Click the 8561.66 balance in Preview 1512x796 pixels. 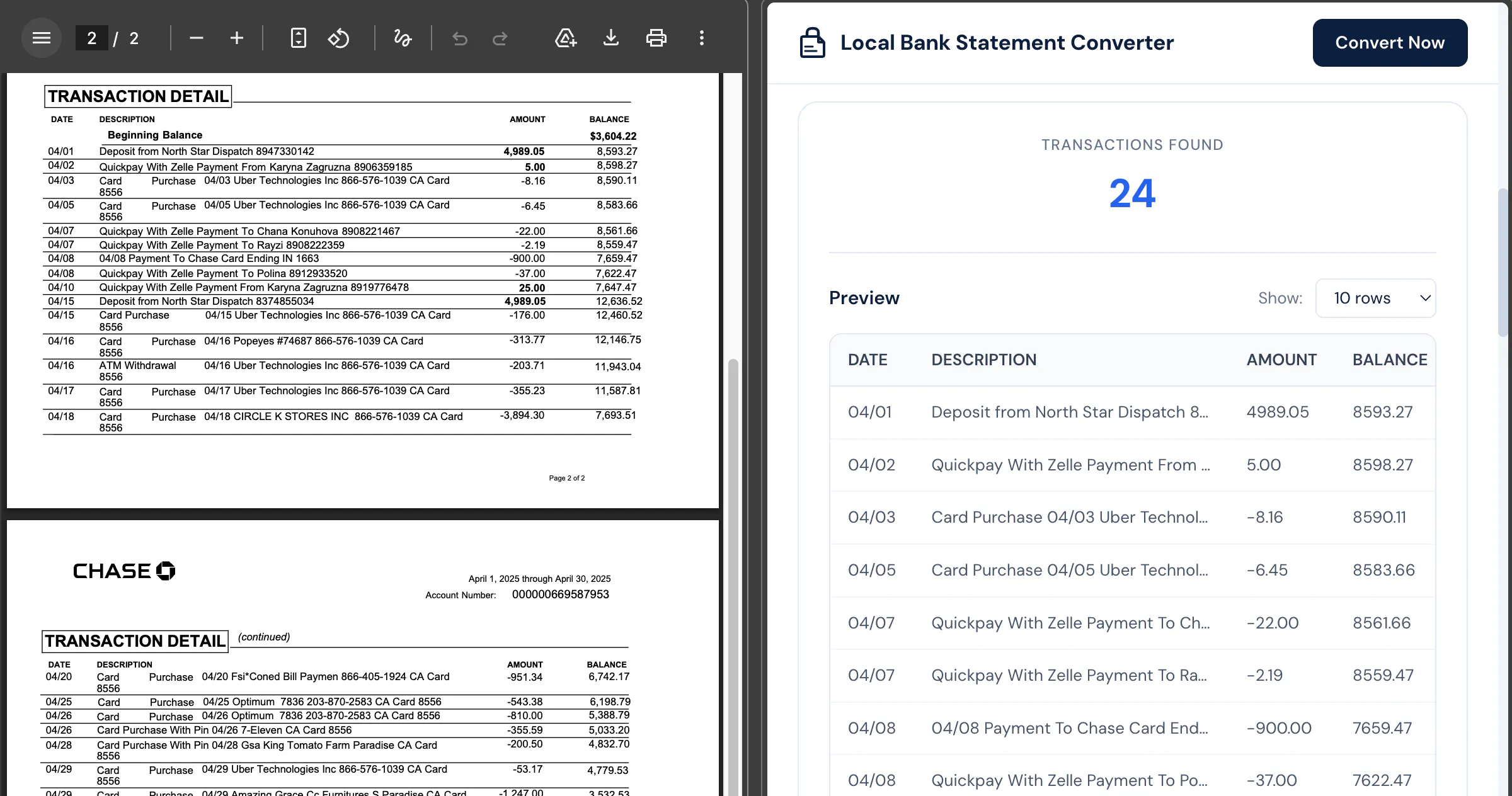click(1382, 623)
